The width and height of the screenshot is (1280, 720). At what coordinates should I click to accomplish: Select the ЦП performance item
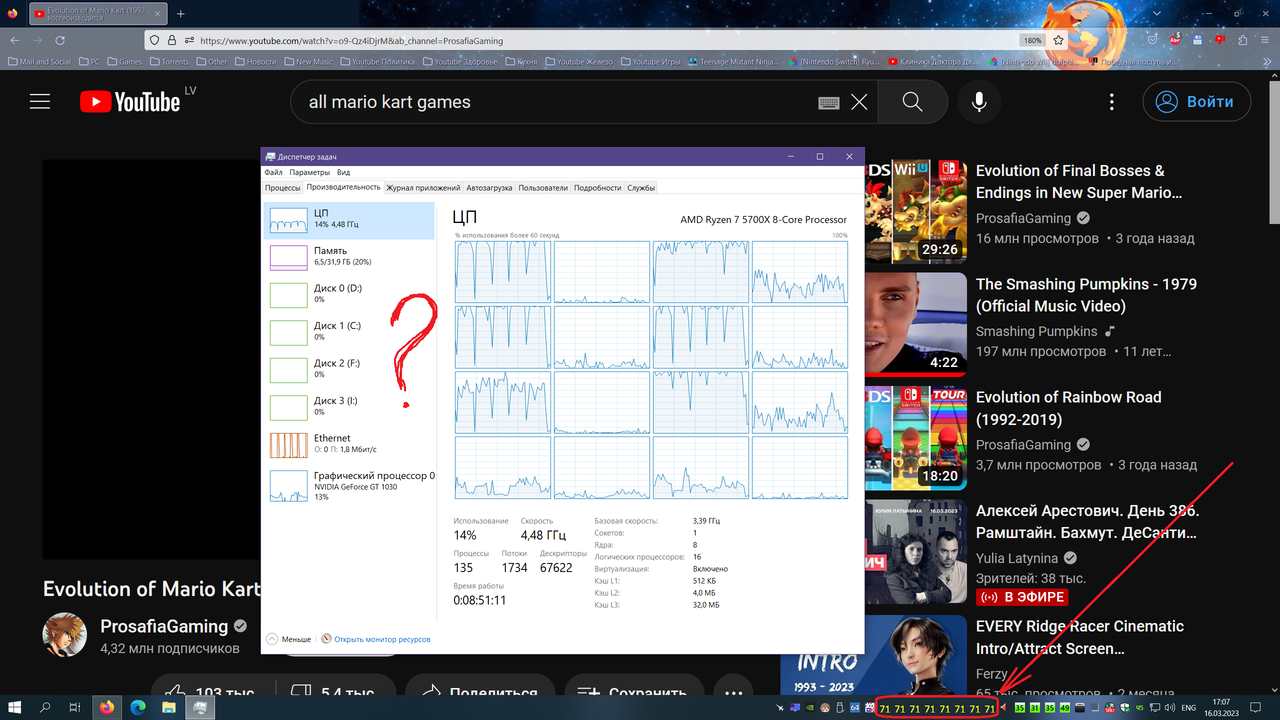click(349, 220)
